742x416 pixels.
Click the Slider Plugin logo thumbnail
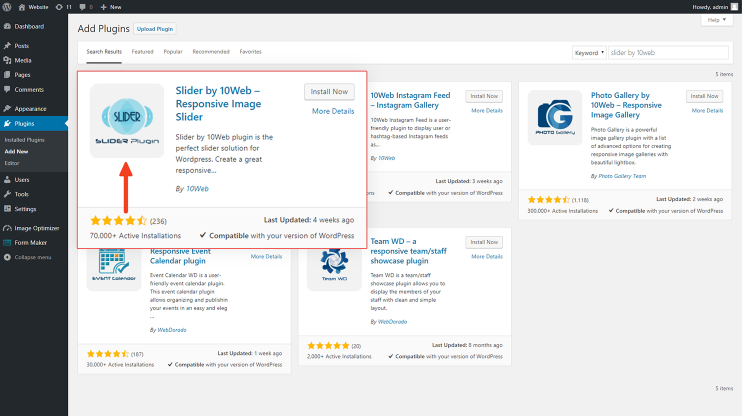[x=127, y=121]
